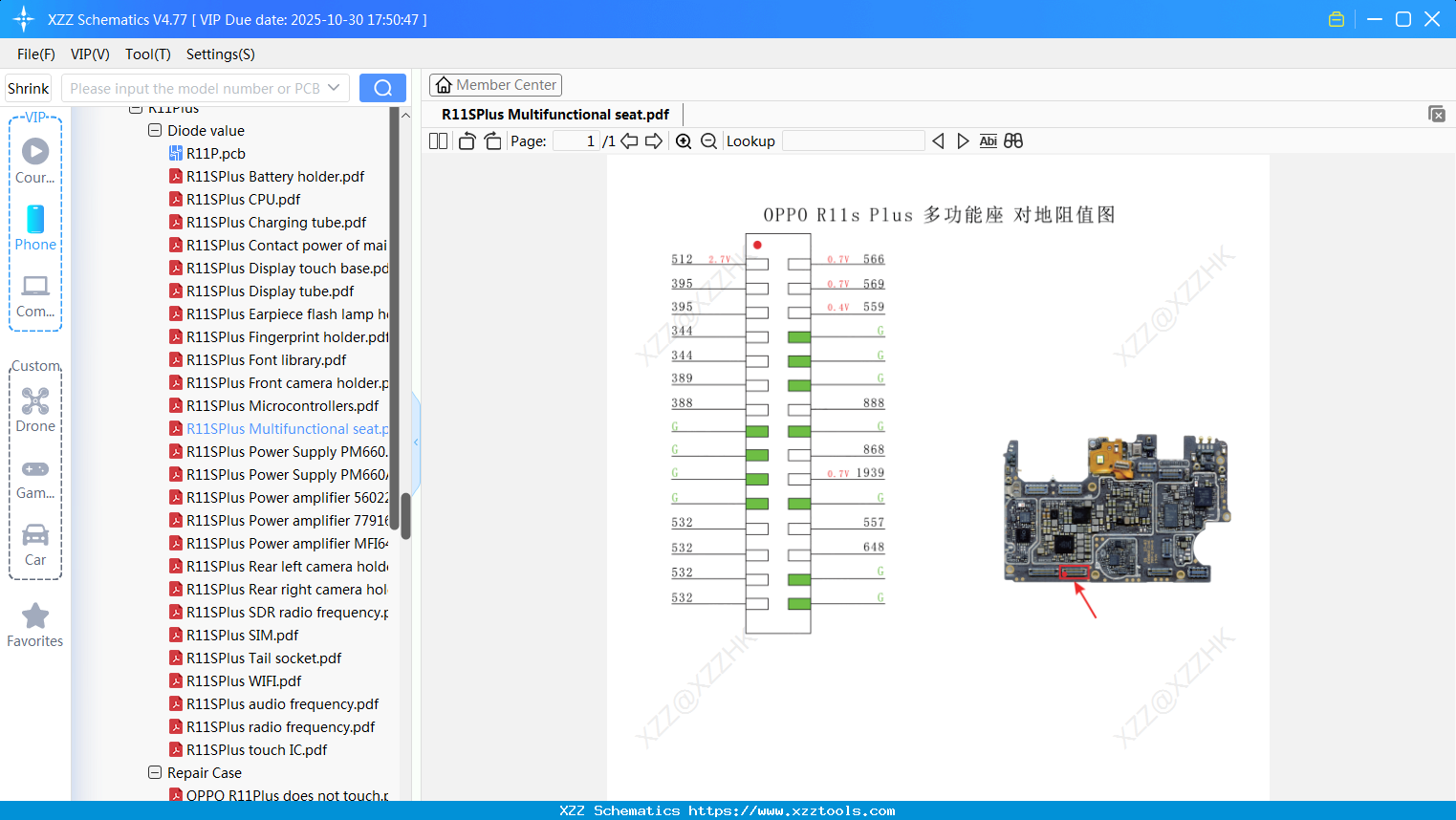Viewport: 1456px width, 820px height.
Task: Click the Abi text-match icon
Action: click(989, 140)
